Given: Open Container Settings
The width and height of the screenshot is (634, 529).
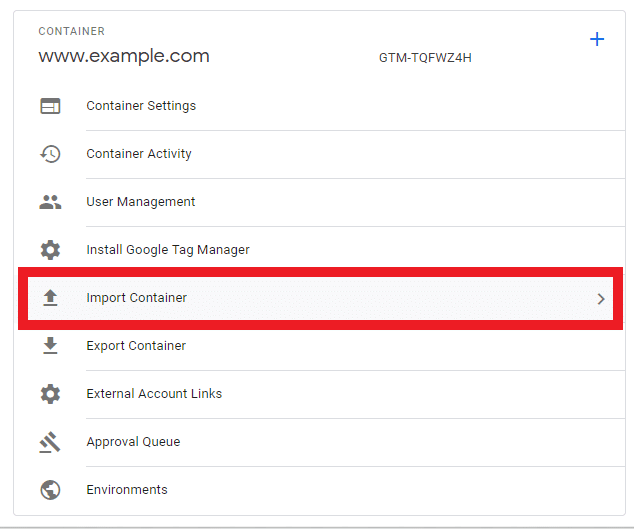Looking at the screenshot, I should point(141,106).
